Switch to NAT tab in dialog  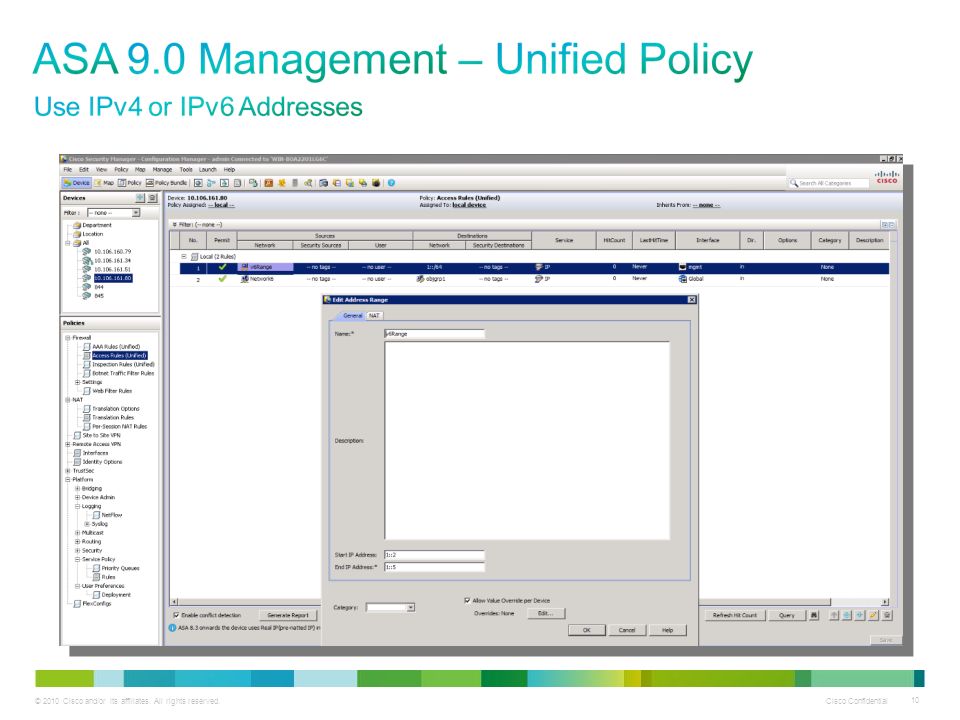pos(374,316)
